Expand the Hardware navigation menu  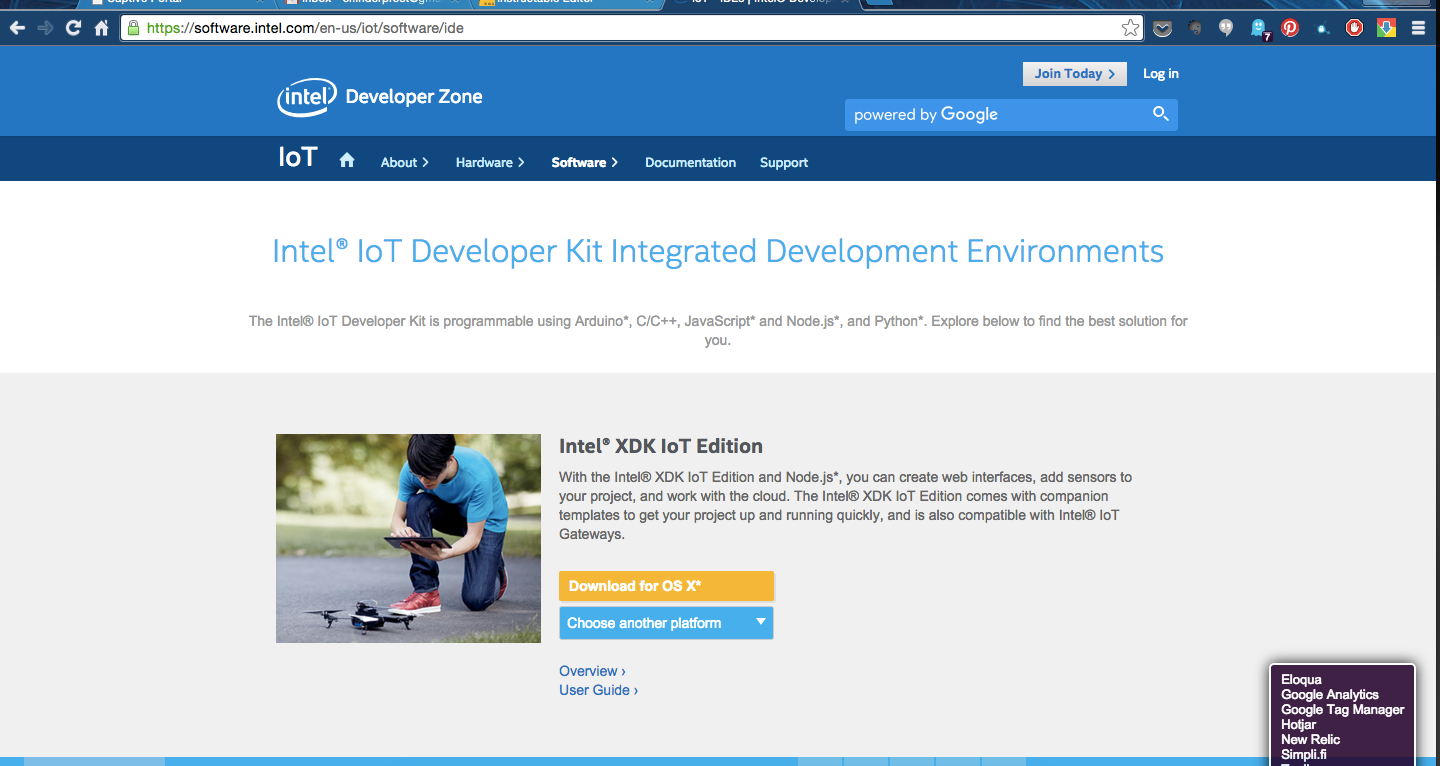[x=490, y=162]
